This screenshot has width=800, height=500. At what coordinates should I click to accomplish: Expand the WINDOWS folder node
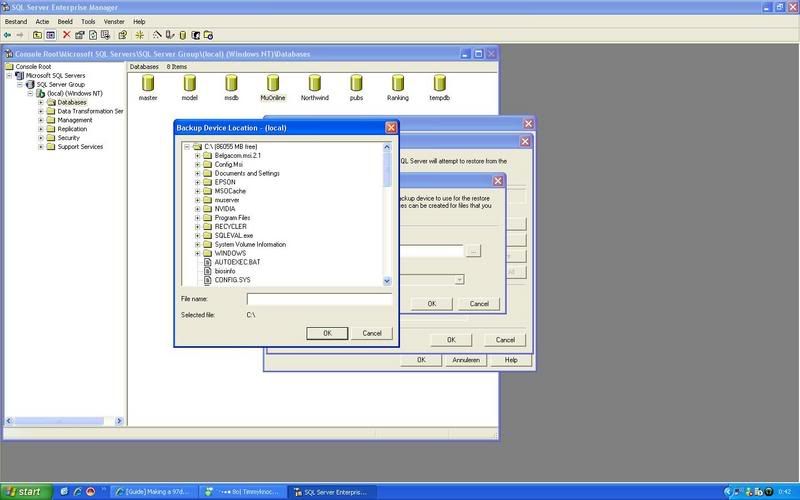[x=198, y=253]
